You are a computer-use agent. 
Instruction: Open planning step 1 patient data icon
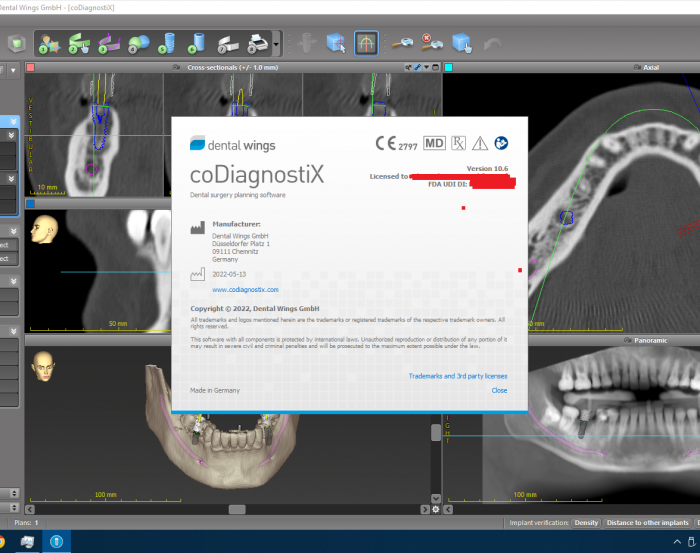[x=49, y=44]
